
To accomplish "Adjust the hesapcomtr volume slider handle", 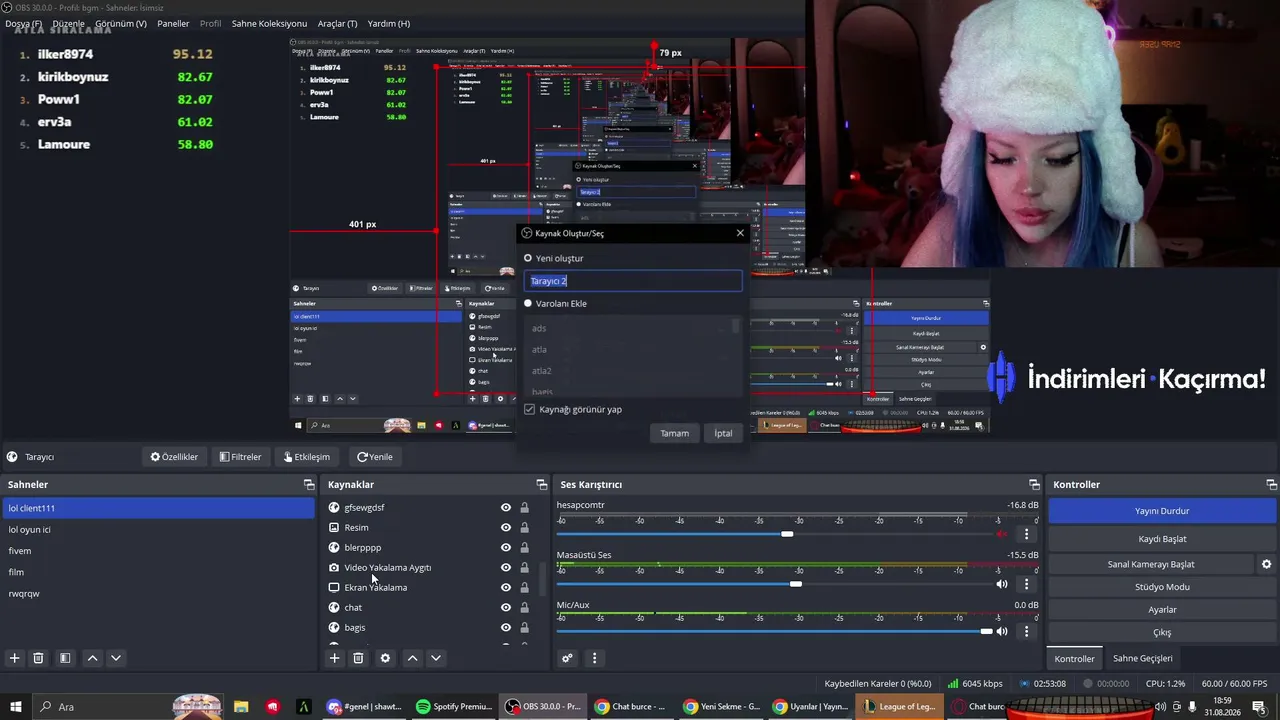I will [x=787, y=534].
